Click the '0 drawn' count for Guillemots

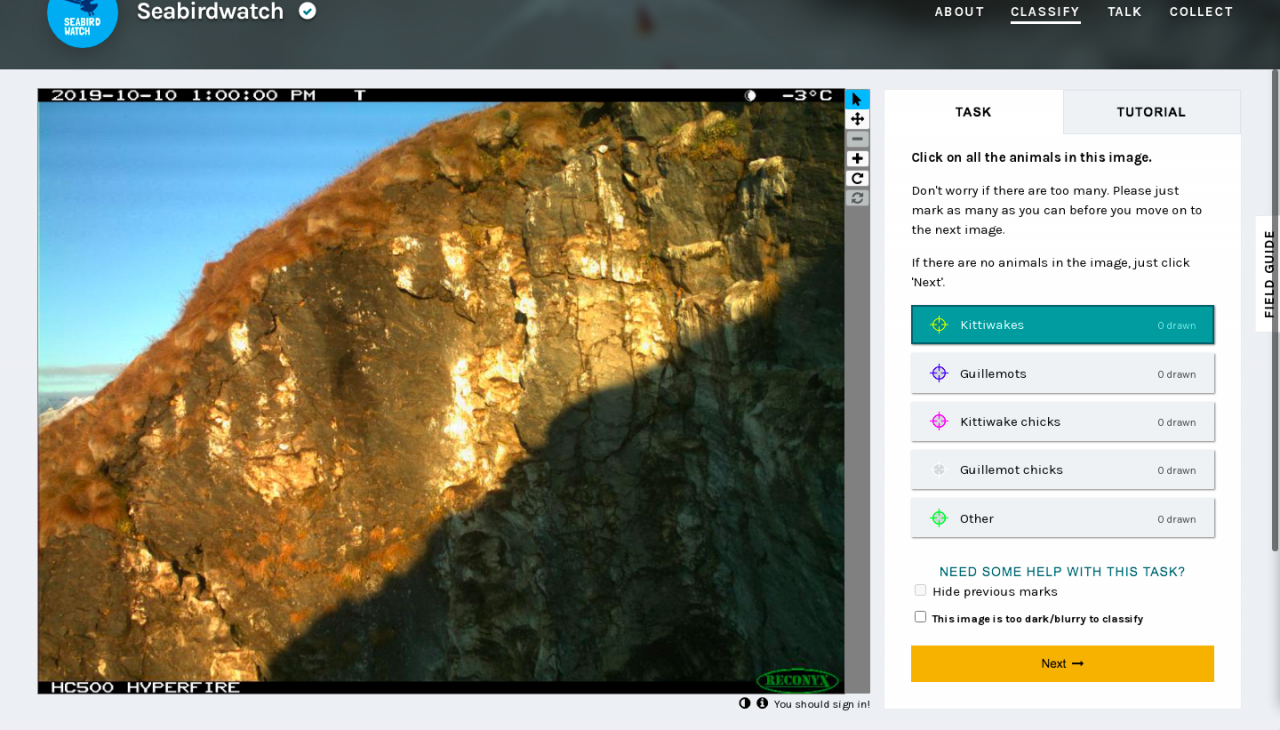[x=1176, y=374]
